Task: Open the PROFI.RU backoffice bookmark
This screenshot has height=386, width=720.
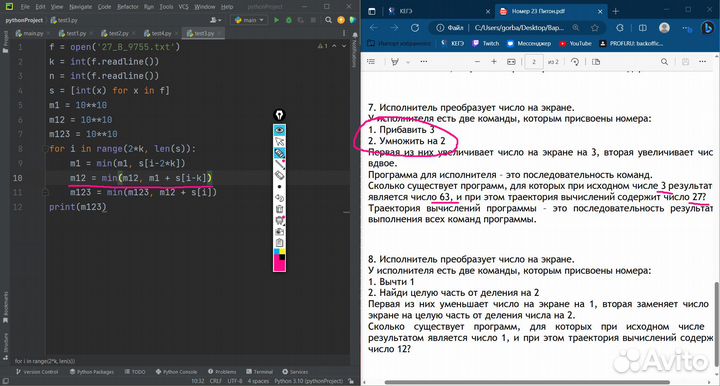Action: [x=631, y=44]
